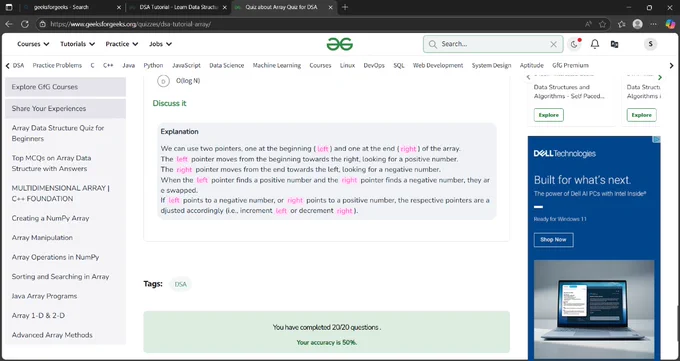Clear search with X icon
The height and width of the screenshot is (361, 680).
(x=553, y=44)
